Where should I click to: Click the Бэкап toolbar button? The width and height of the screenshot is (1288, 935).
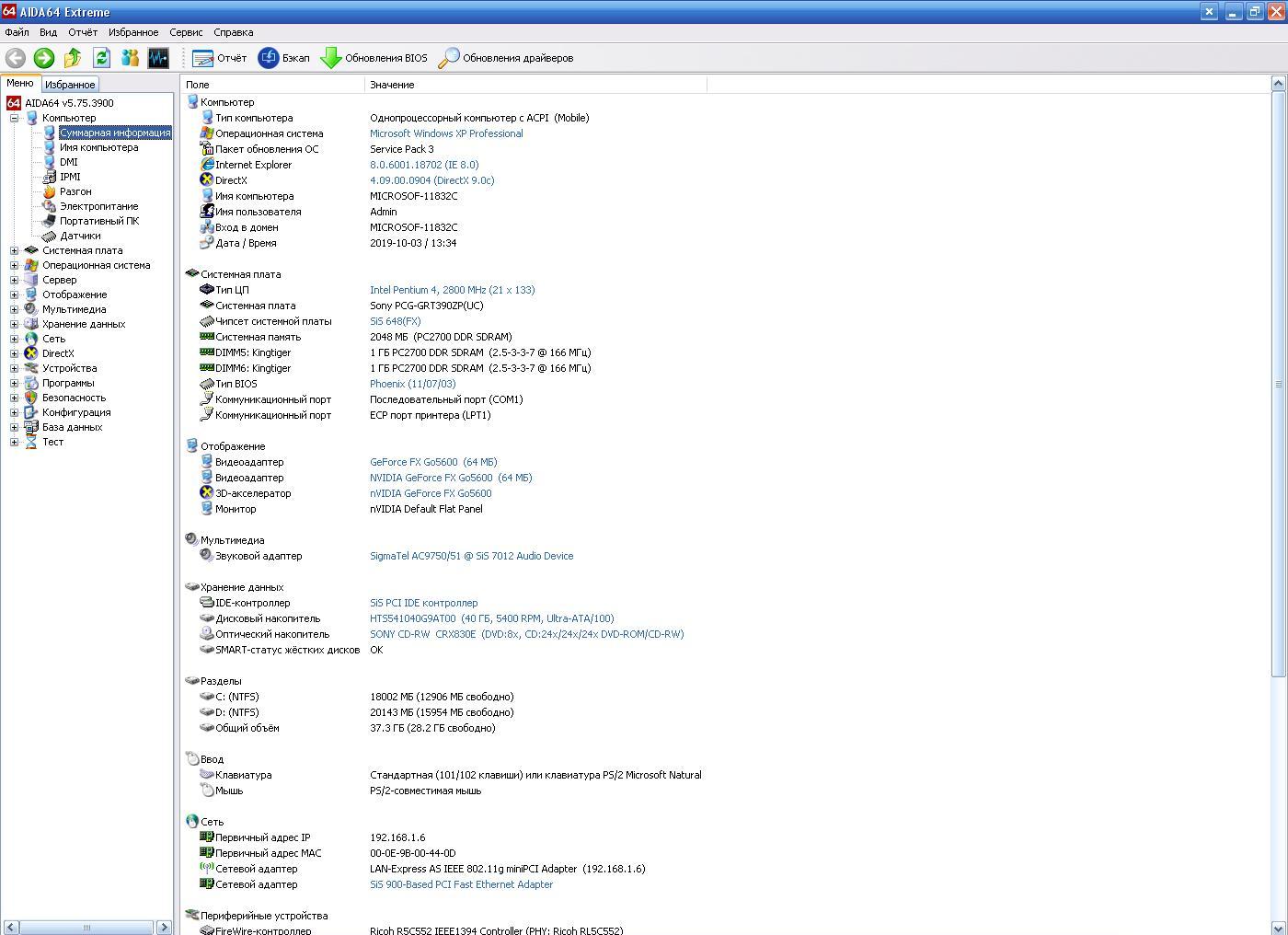point(284,58)
